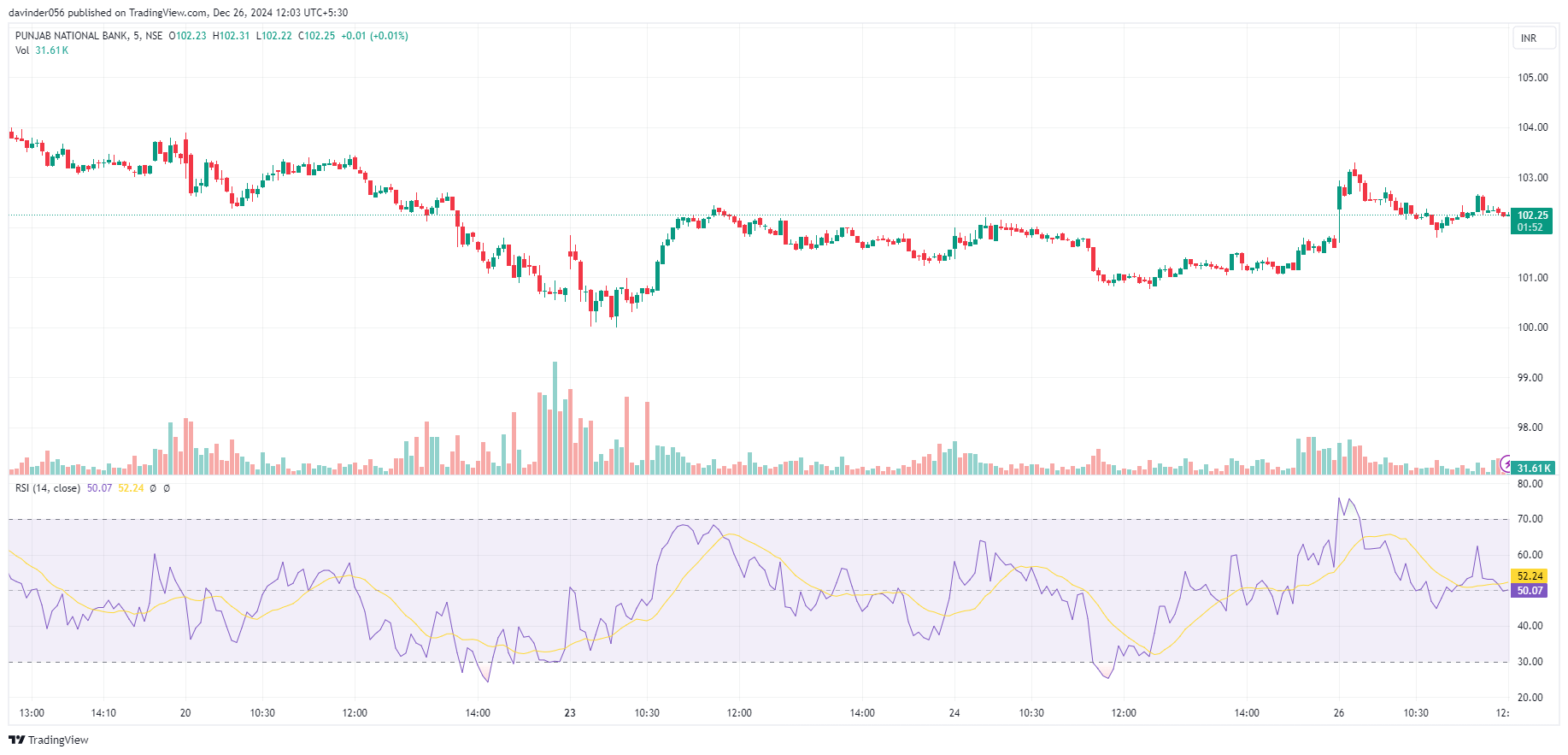Click the date 20 time axis label

pos(185,713)
